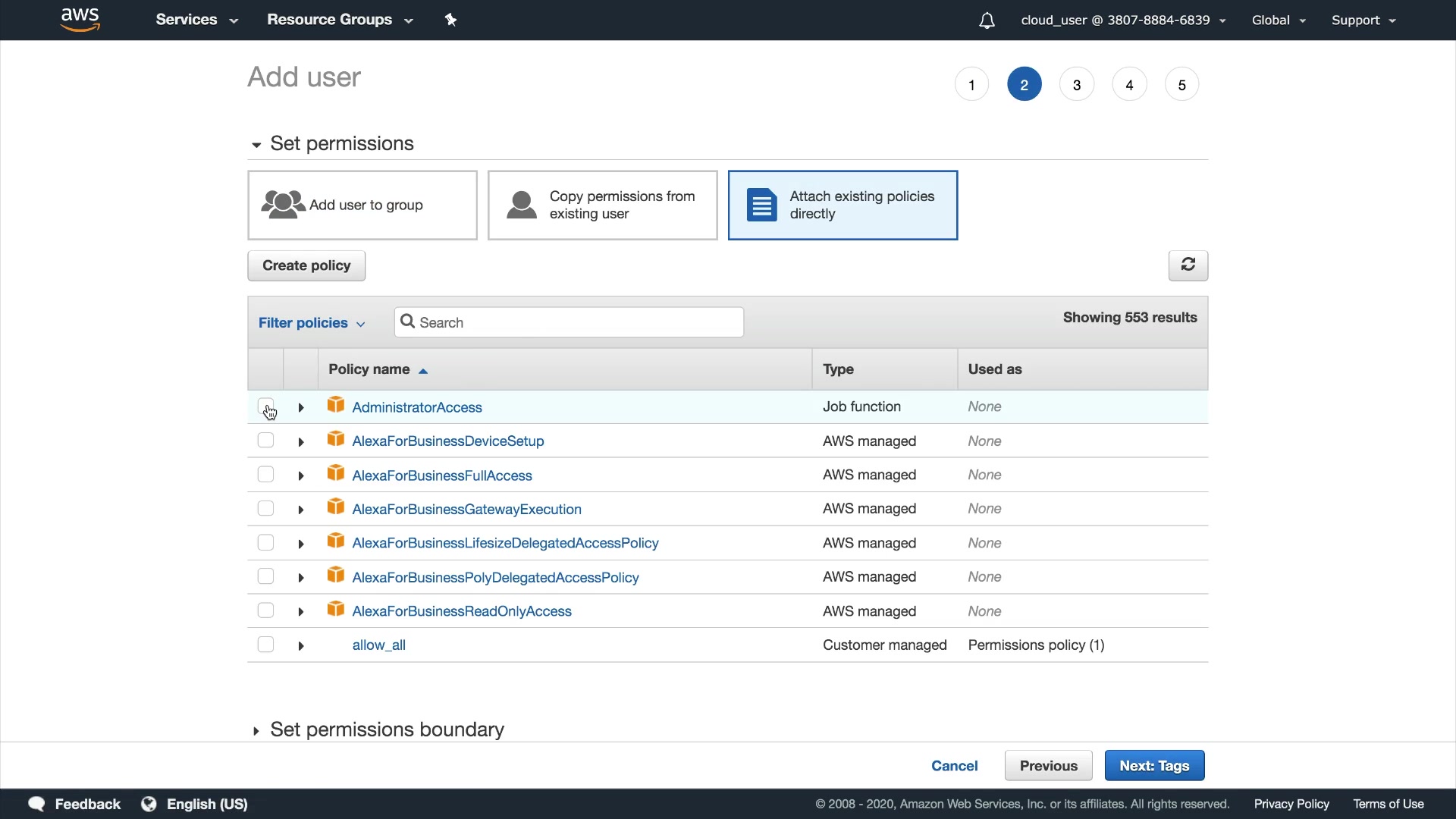Screen dimensions: 1456x819
Task: Click the refresh policies icon button
Action: [1188, 265]
